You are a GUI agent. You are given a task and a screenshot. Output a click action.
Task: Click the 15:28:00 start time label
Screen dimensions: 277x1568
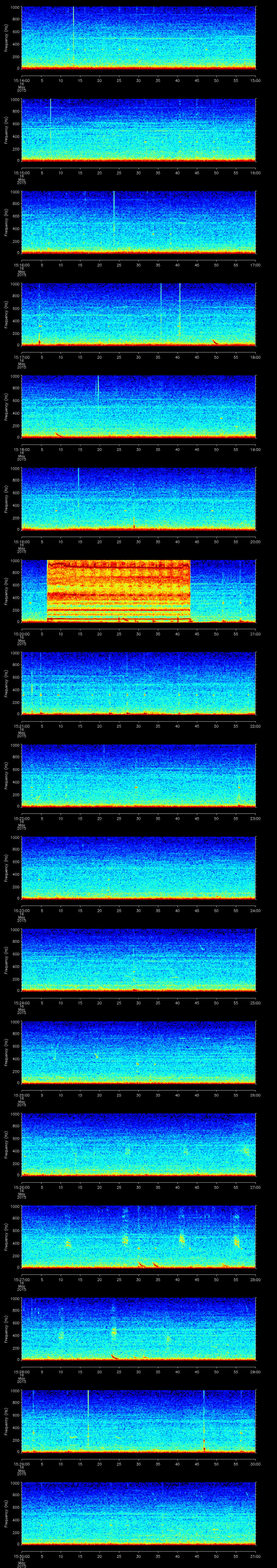[22, 1372]
